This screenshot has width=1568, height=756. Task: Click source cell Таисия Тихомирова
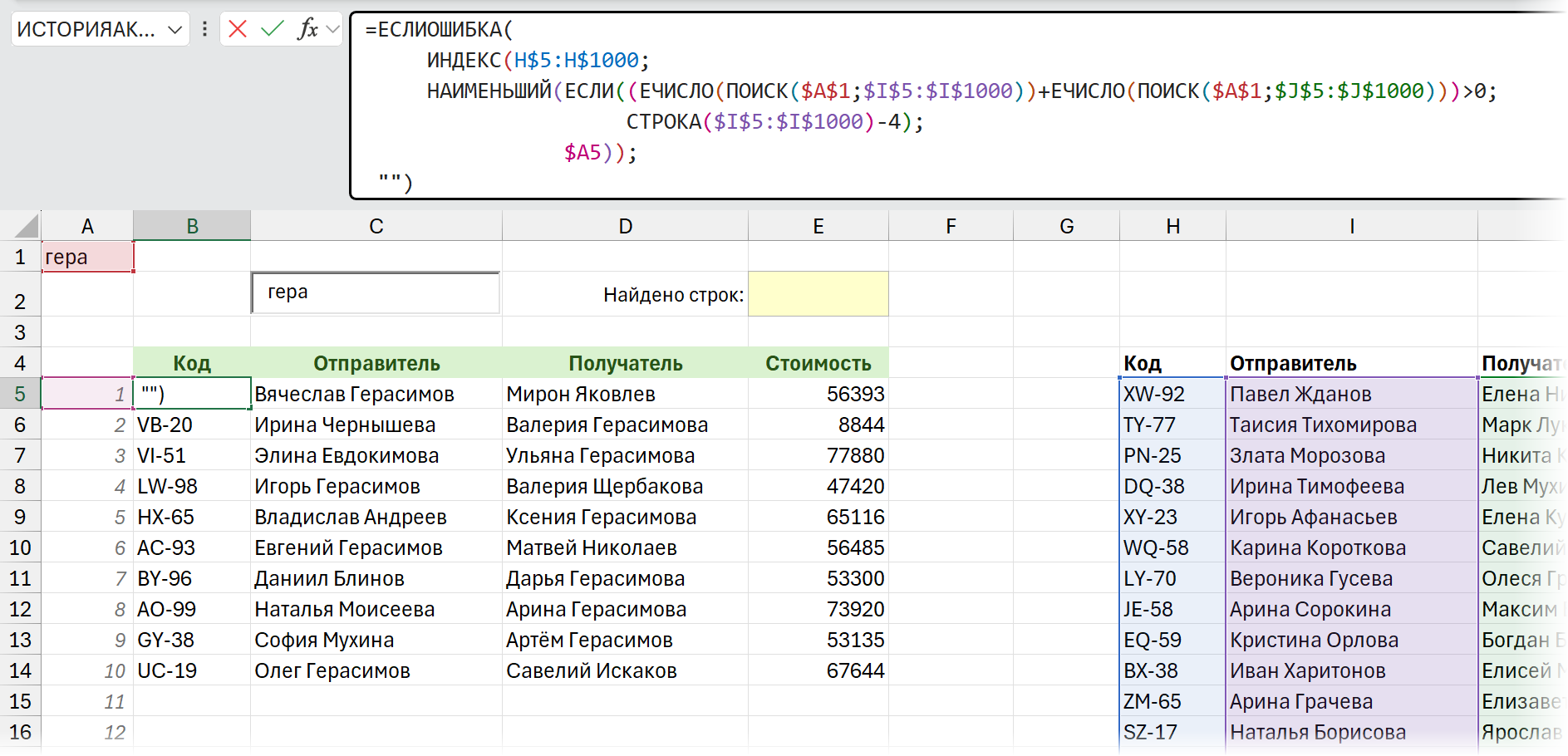point(1352,425)
